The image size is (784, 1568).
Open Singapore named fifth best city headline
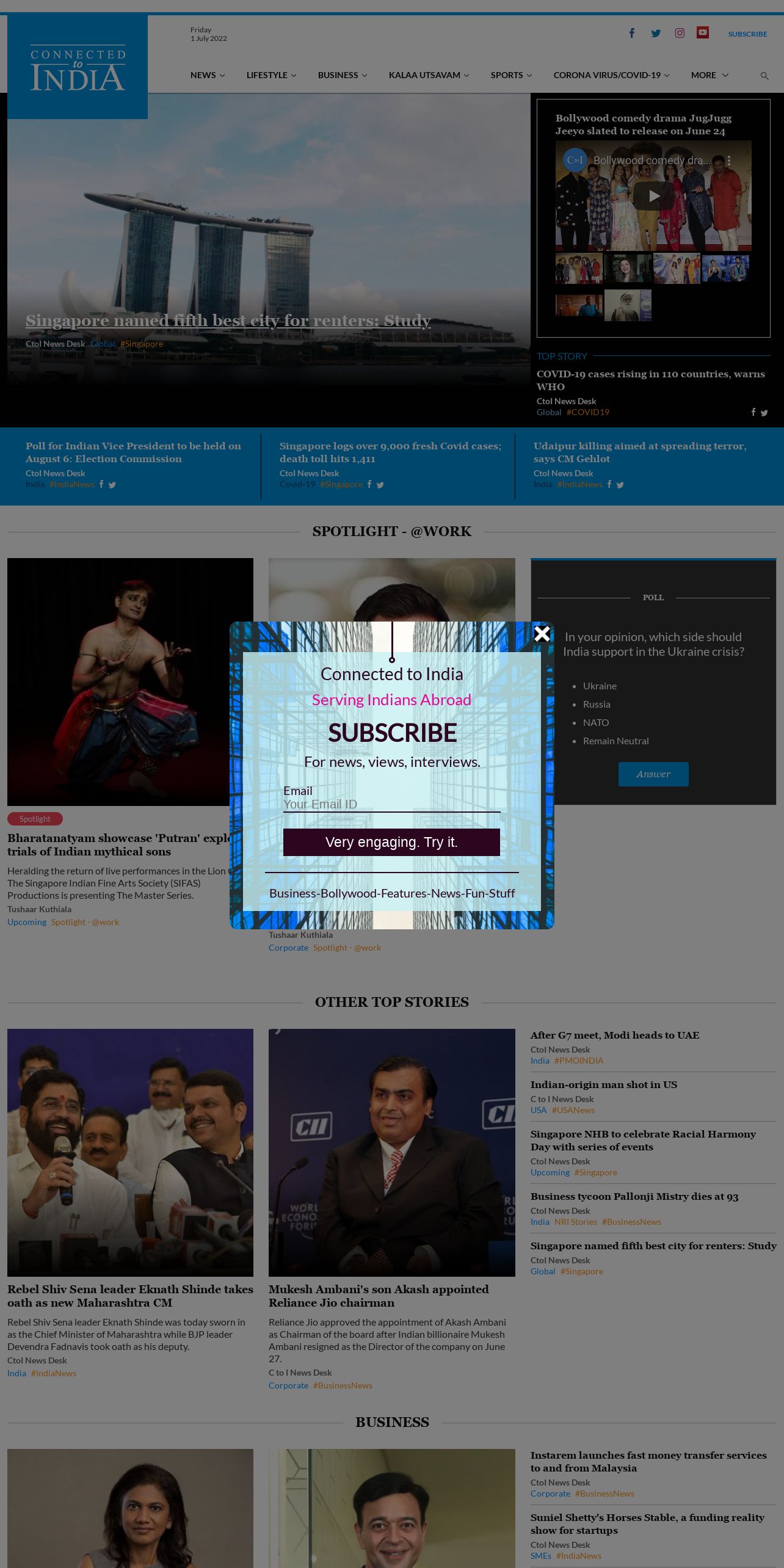(228, 321)
